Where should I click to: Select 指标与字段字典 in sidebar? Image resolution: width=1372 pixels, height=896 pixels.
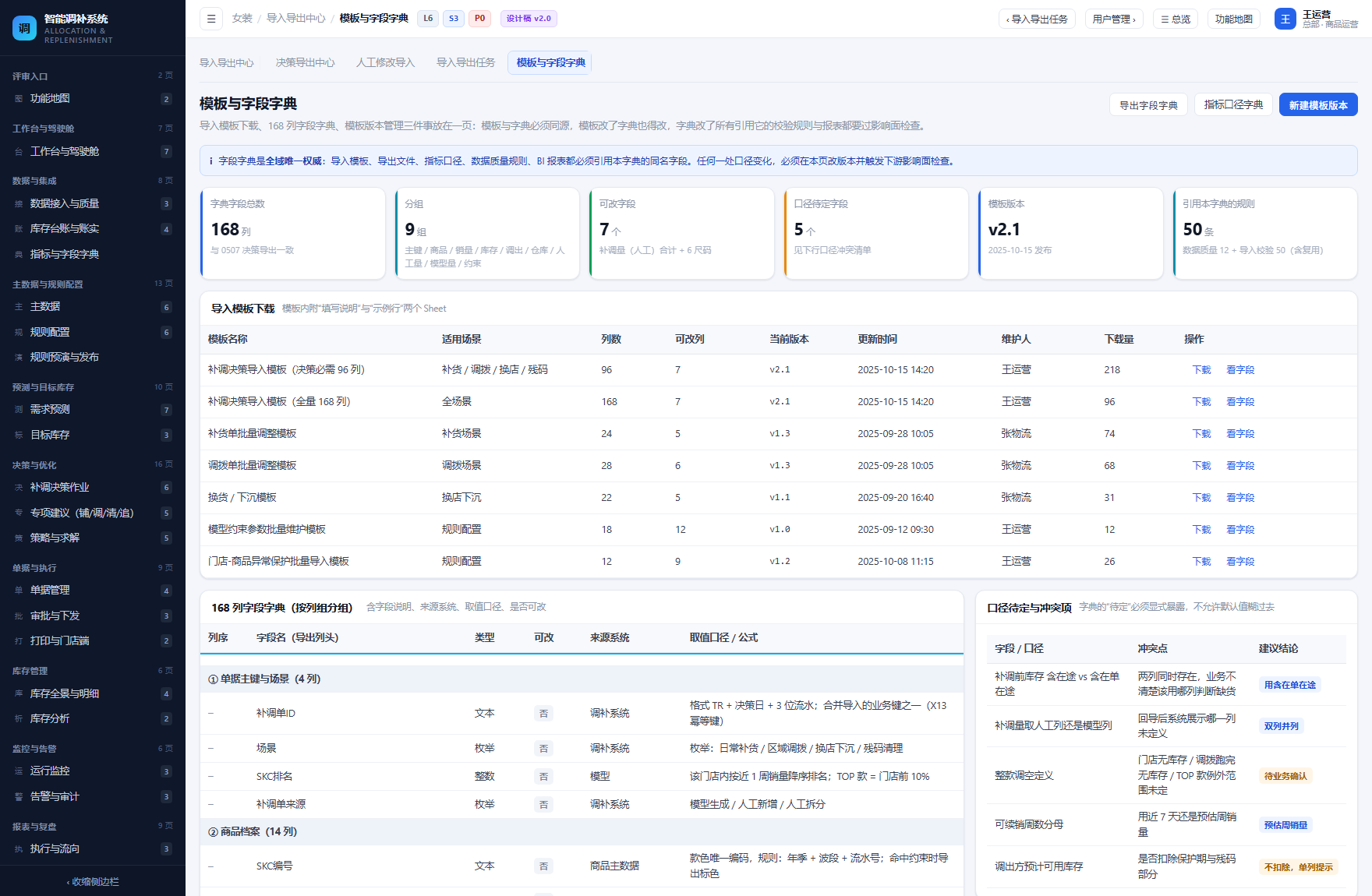(x=93, y=255)
